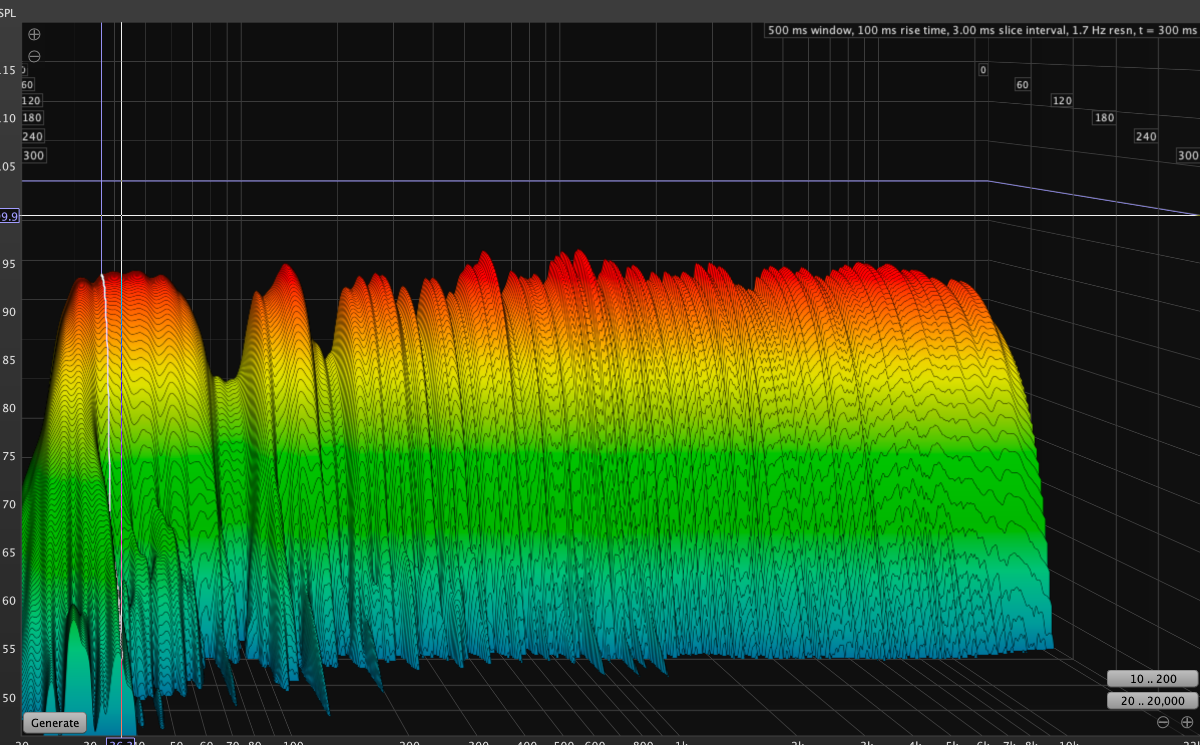Click the vertical zoom in plus icon

[34, 34]
